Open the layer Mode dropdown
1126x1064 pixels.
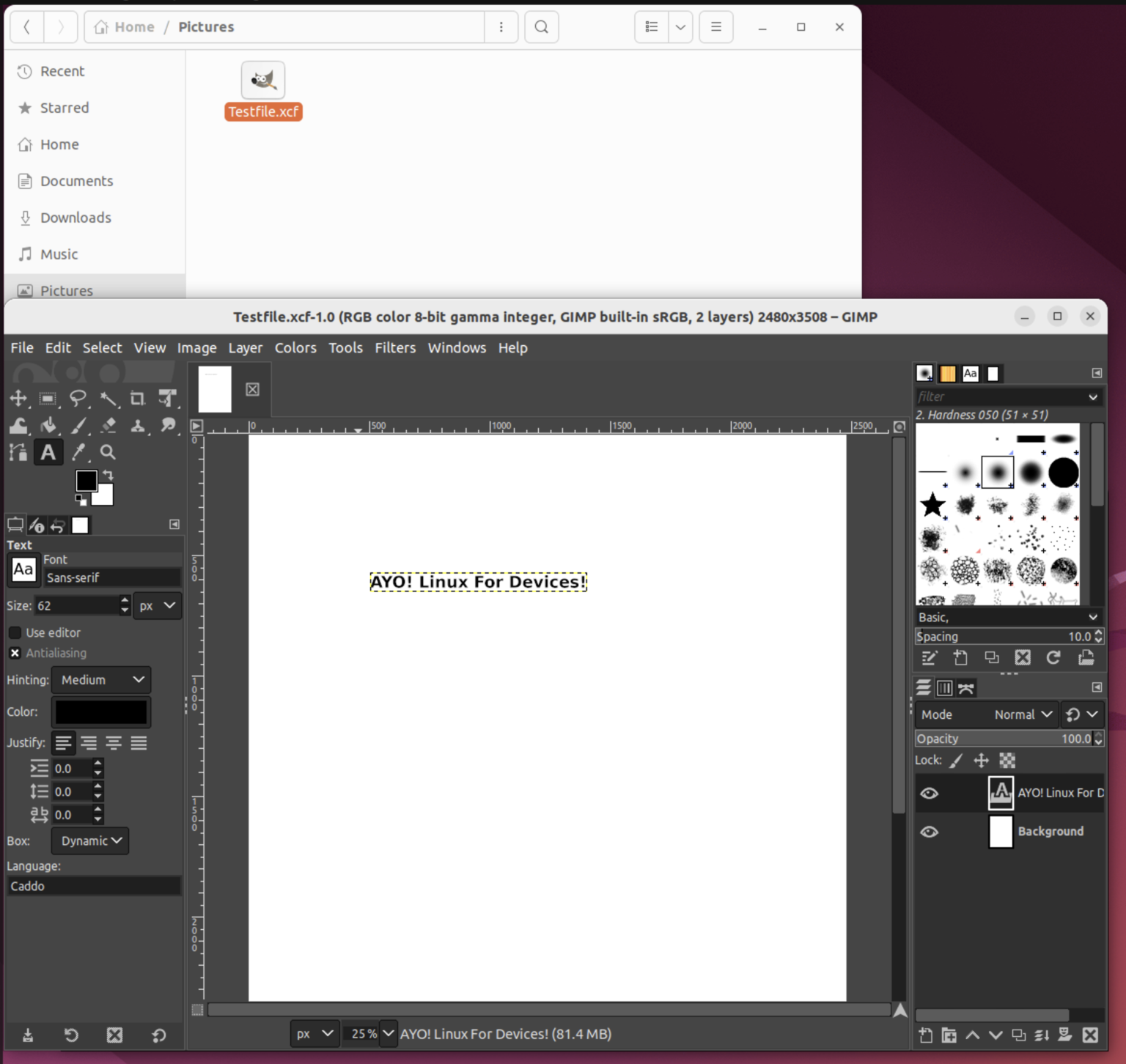pyautogui.click(x=1023, y=714)
